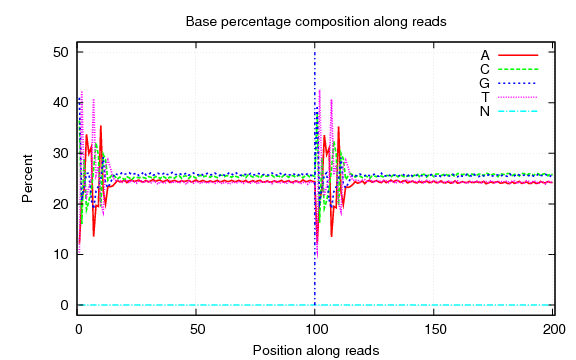Click the x-axis tick label 200

pos(554,330)
